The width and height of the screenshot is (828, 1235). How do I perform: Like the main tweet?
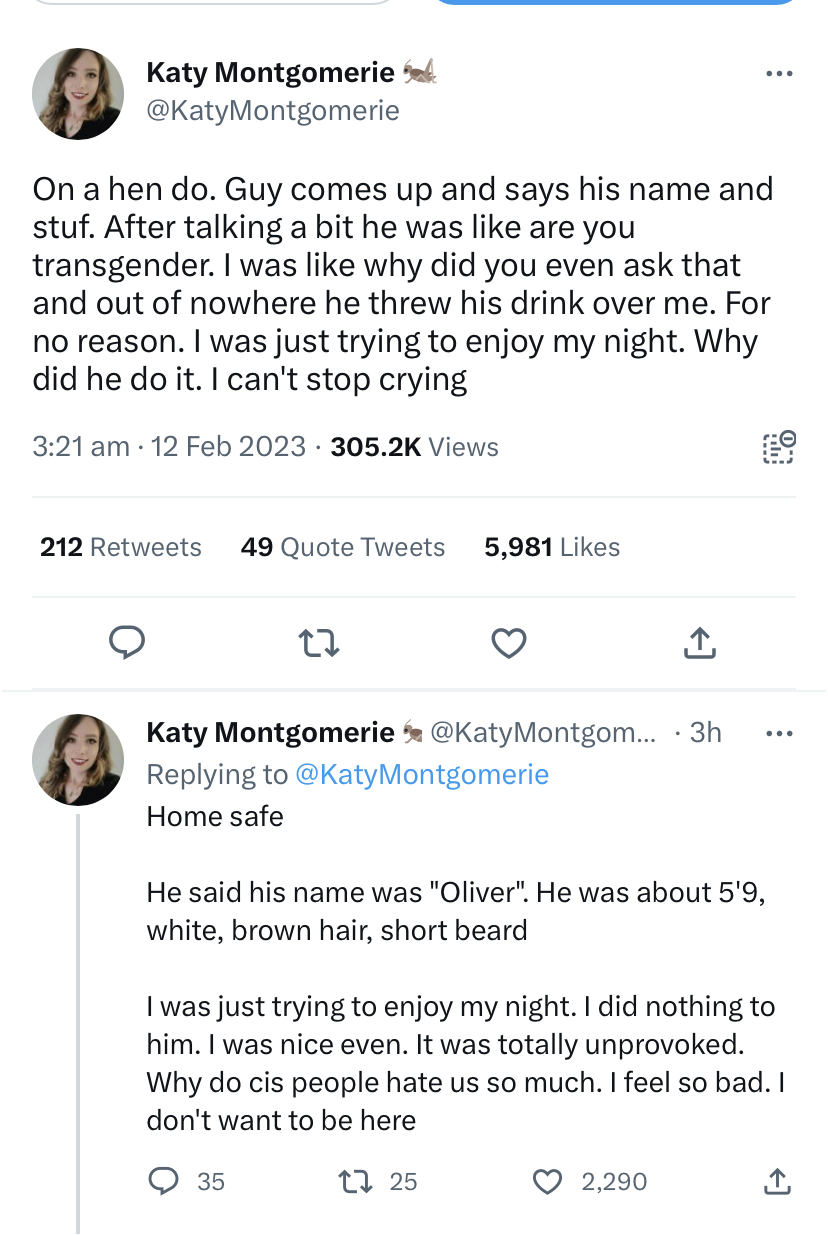tap(509, 645)
